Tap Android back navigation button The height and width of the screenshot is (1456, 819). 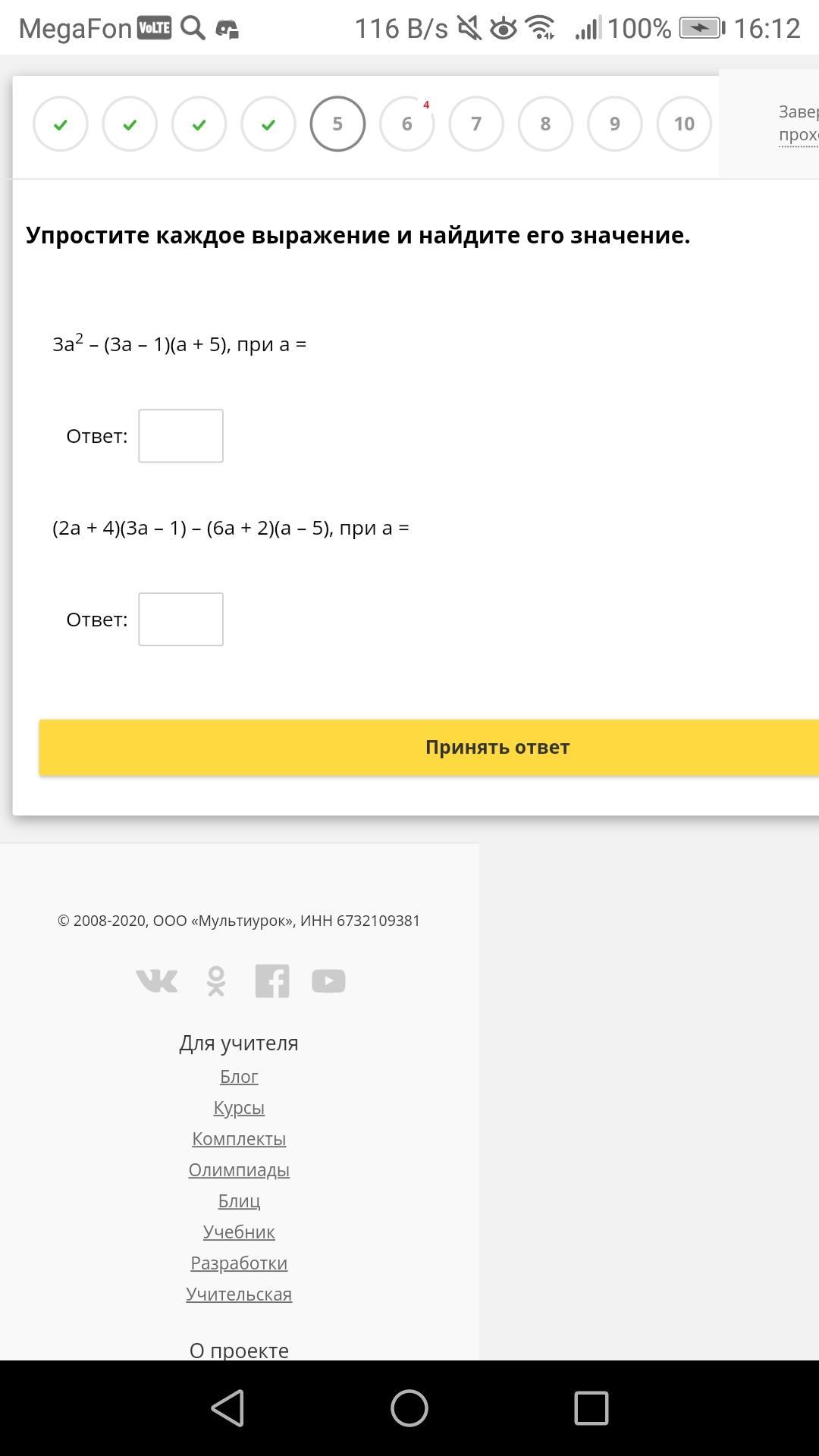point(227,1408)
